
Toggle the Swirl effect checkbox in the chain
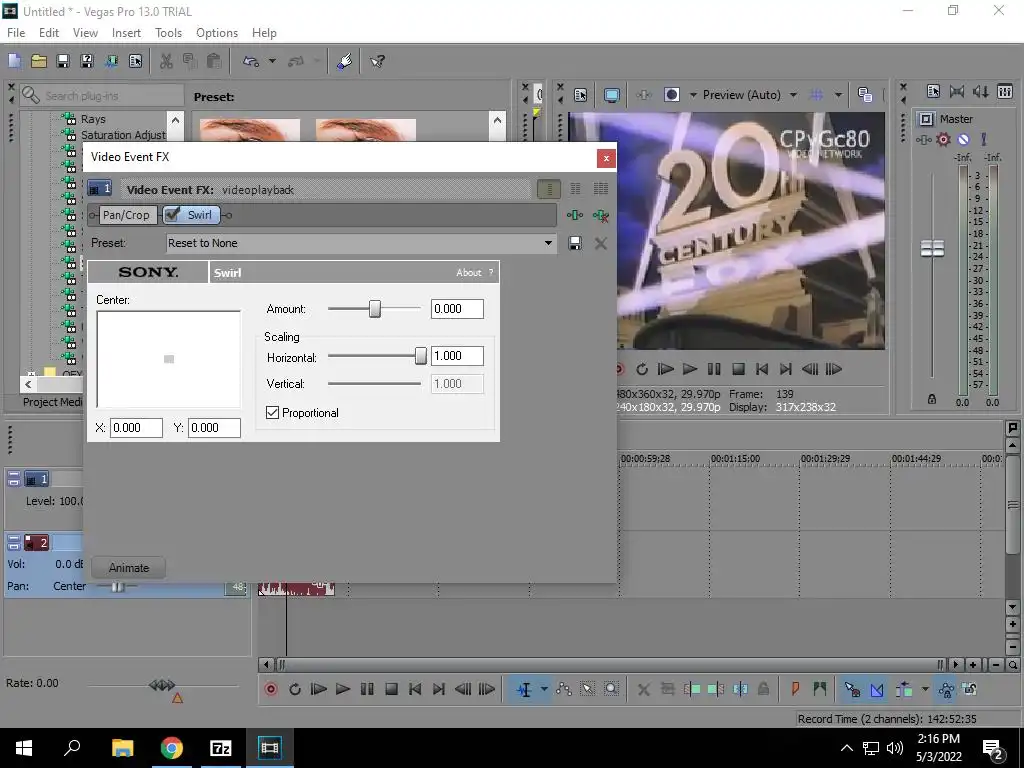173,214
